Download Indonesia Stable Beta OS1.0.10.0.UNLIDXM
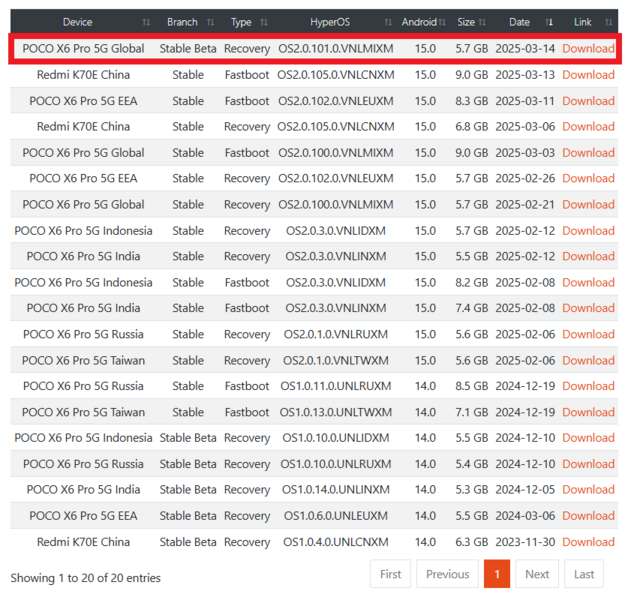640x594 pixels. coord(588,438)
